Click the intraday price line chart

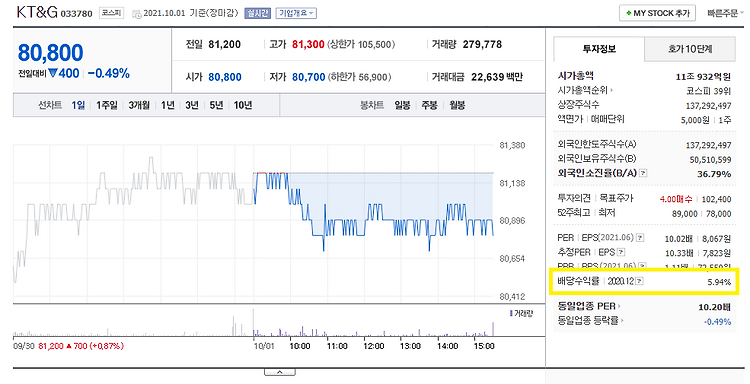[x=254, y=222]
